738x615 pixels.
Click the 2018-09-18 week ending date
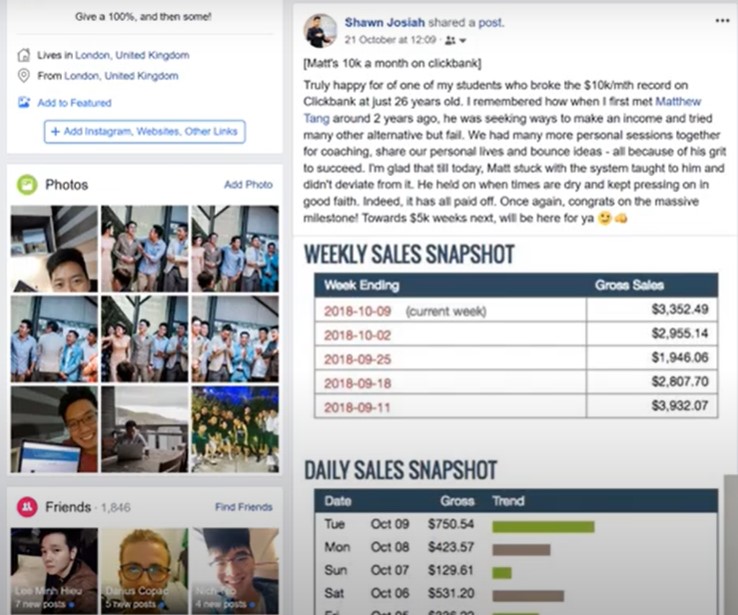[x=357, y=383]
